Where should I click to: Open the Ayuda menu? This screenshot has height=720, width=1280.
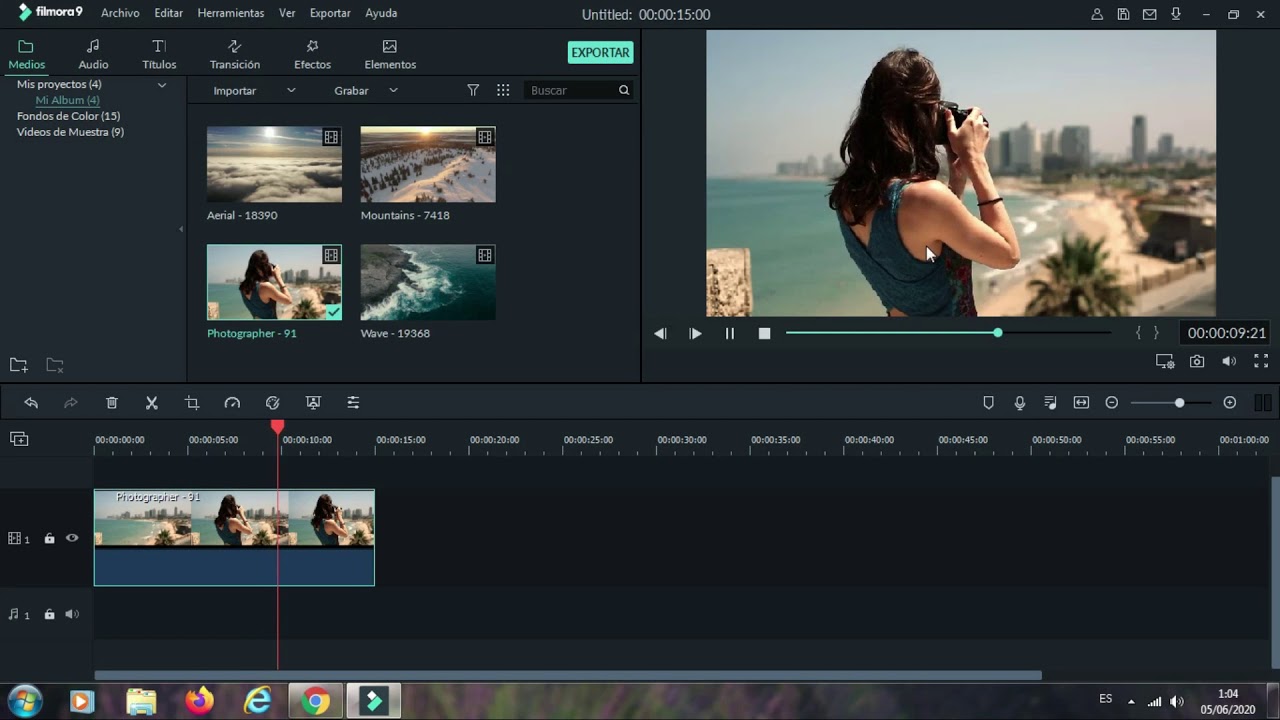[381, 13]
